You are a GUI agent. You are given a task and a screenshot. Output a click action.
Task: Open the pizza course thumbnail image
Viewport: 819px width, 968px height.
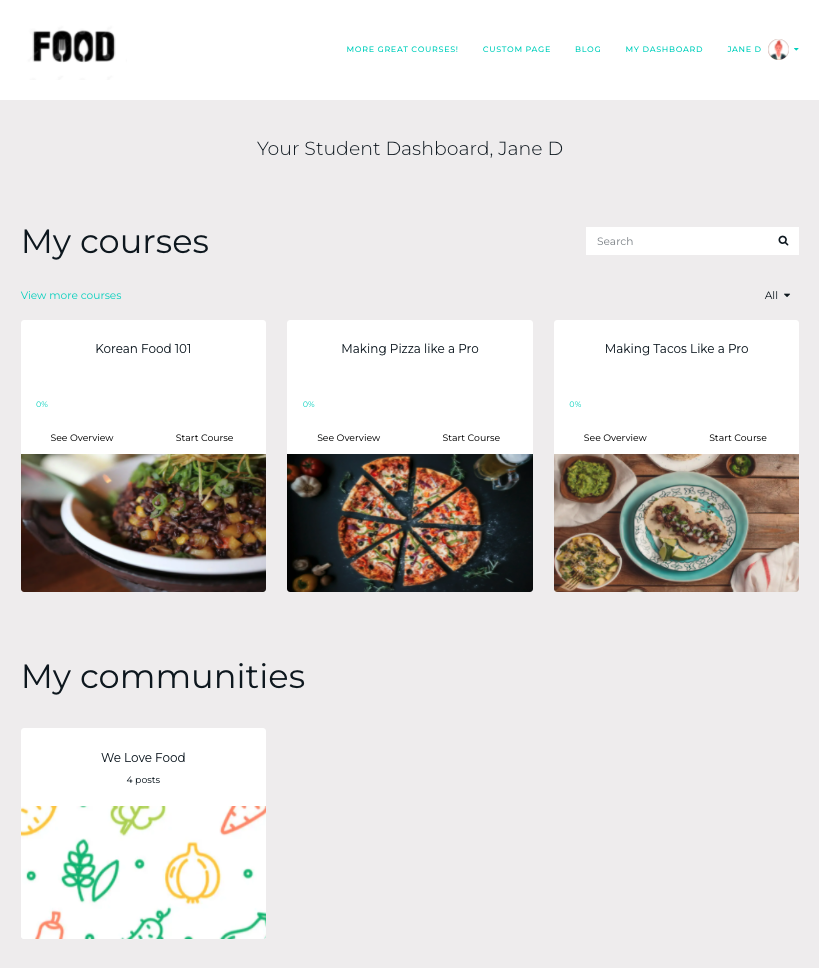tap(410, 523)
